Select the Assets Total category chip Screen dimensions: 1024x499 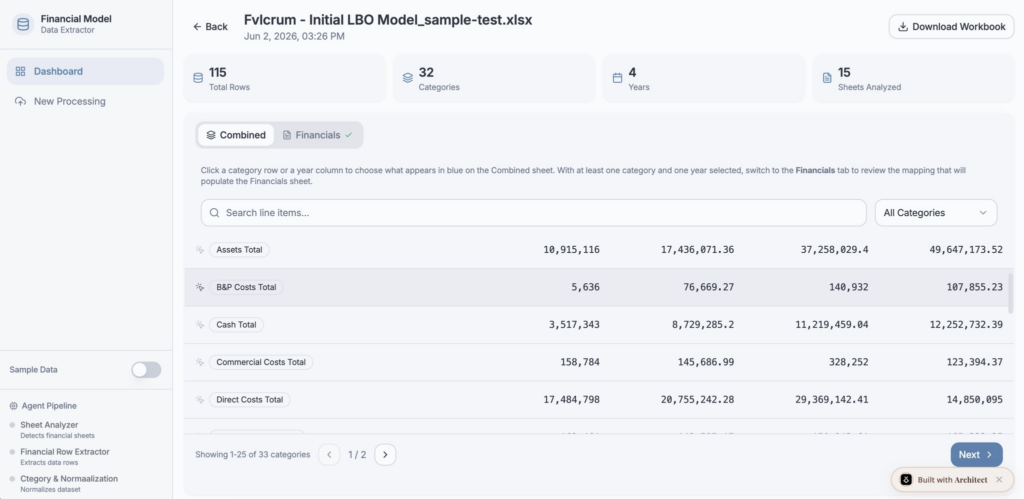click(x=239, y=250)
